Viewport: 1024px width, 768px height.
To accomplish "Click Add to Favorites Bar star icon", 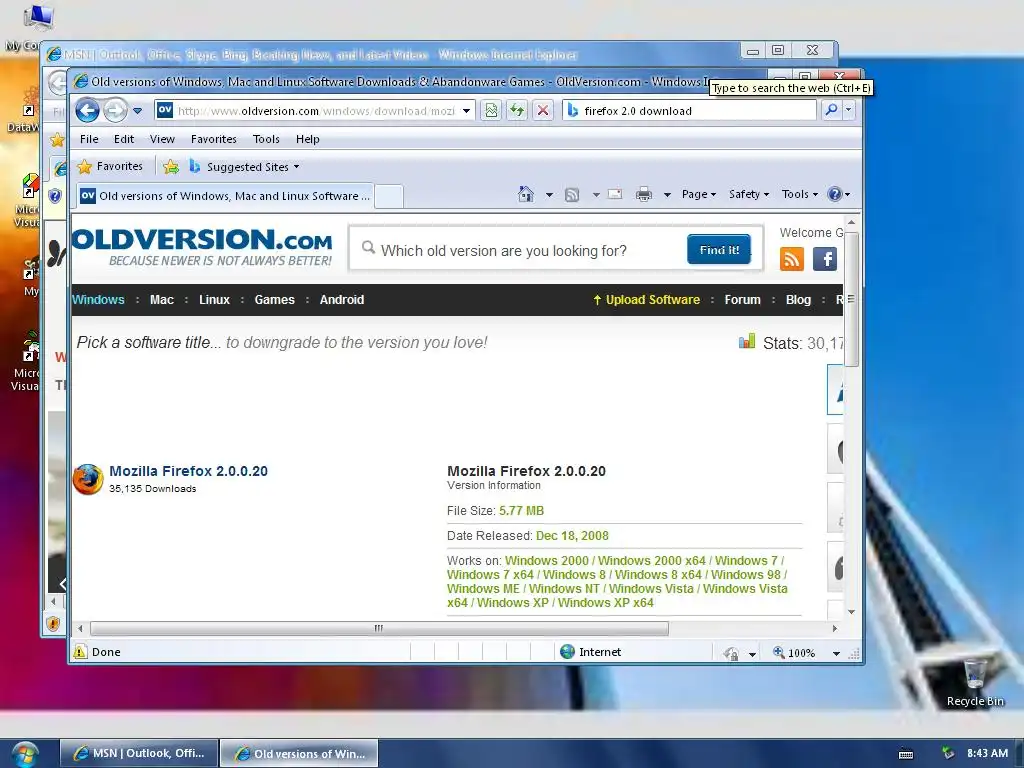I will (x=171, y=167).
